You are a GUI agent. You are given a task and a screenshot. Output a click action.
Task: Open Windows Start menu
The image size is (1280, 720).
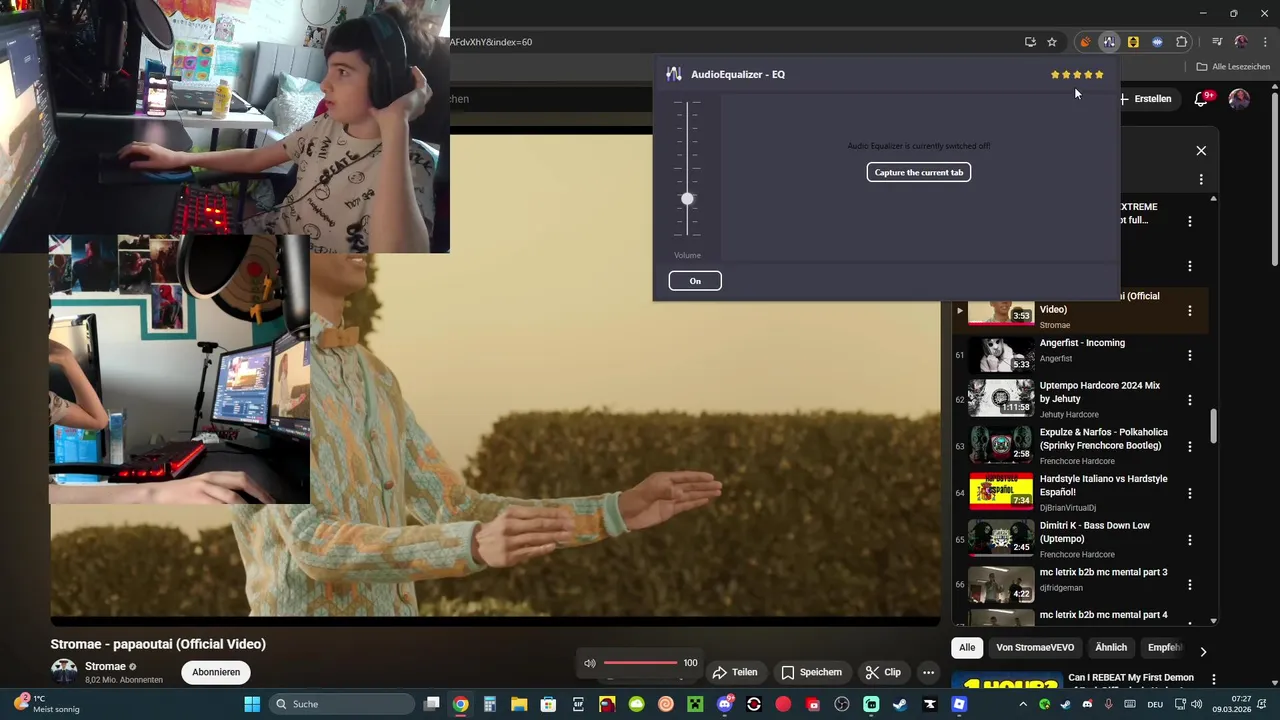[252, 704]
